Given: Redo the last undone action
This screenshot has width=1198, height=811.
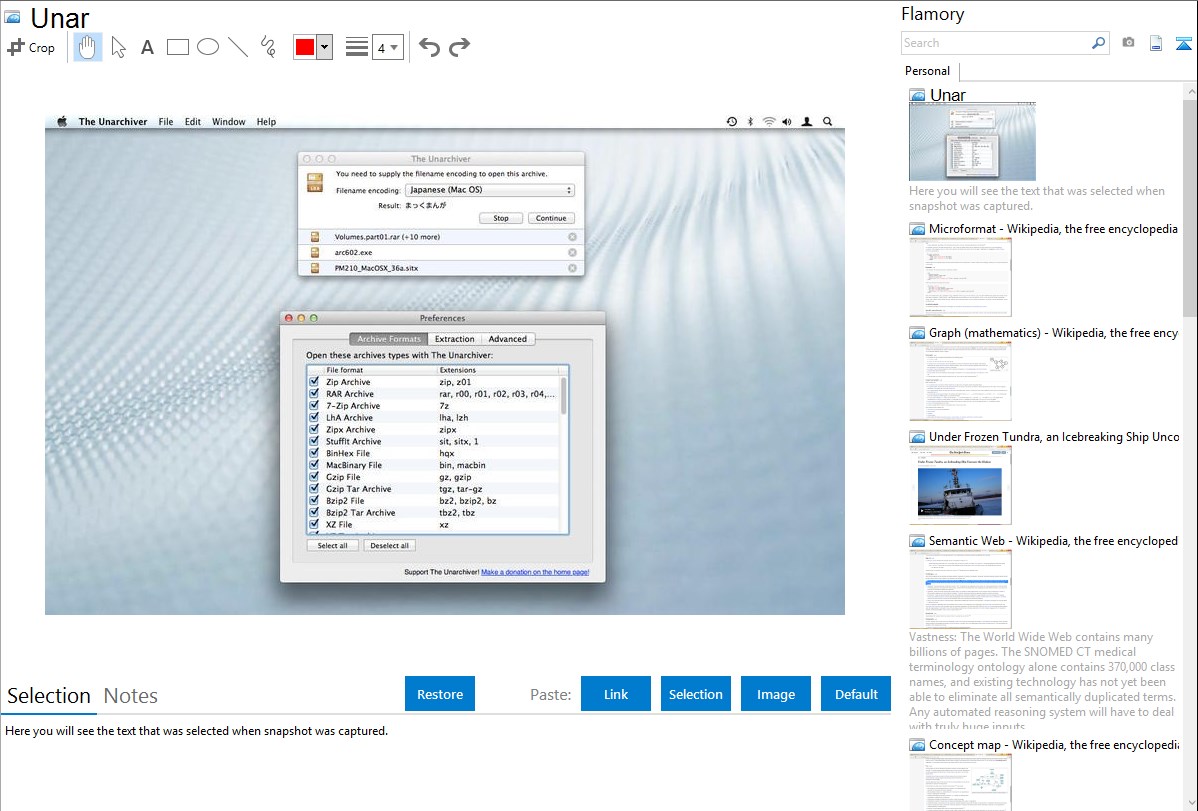Looking at the screenshot, I should click(460, 47).
